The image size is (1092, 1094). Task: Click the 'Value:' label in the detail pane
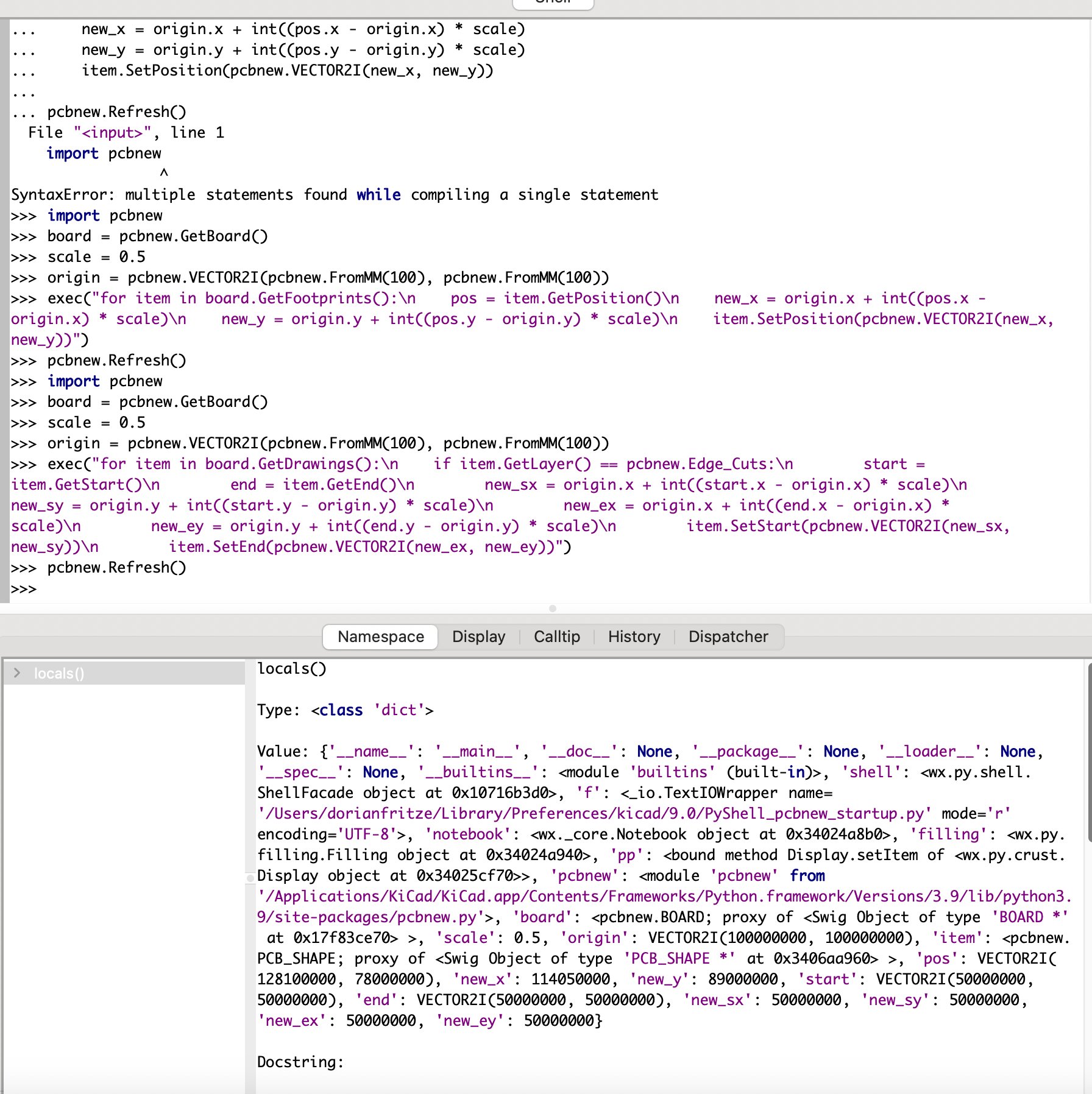click(283, 752)
